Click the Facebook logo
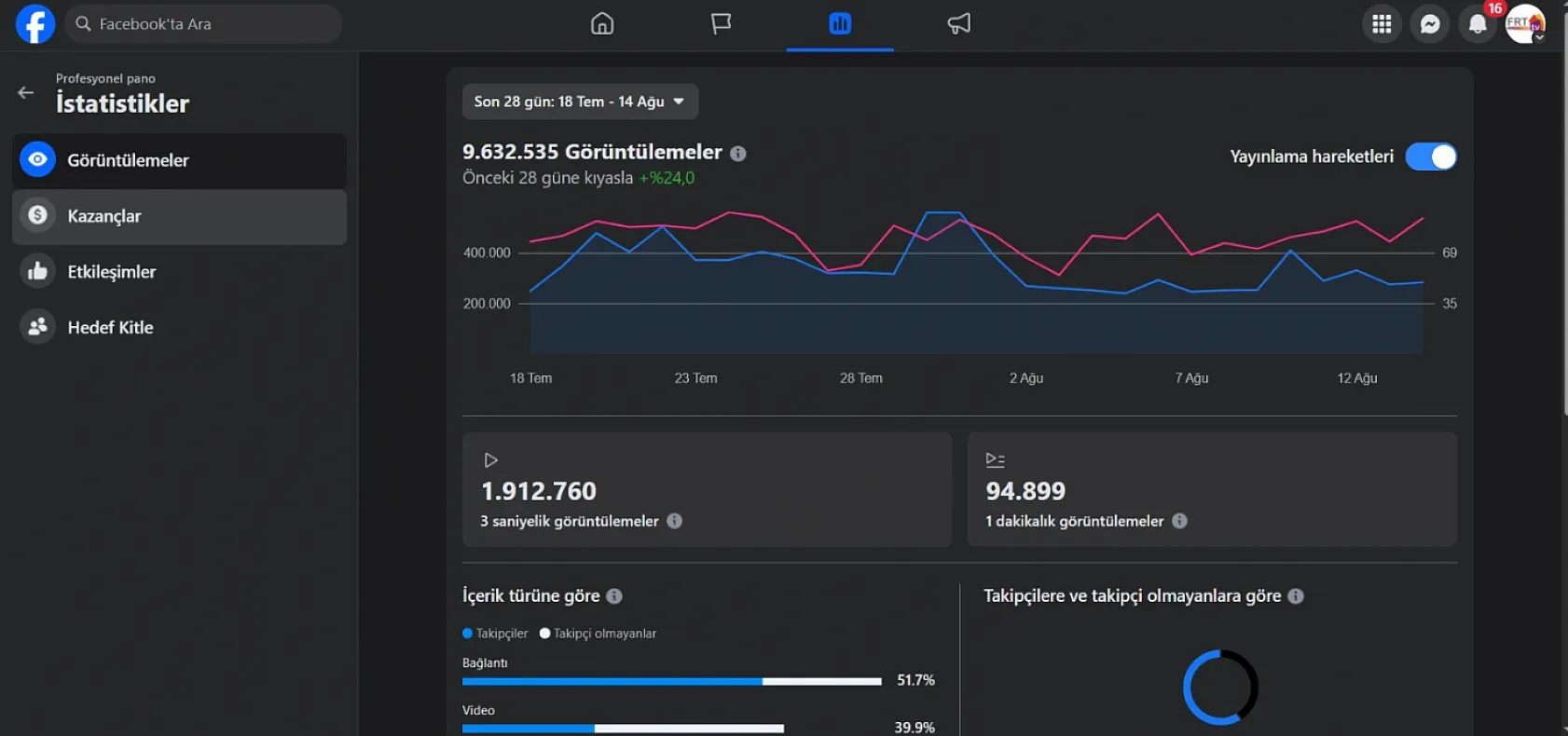Image resolution: width=1568 pixels, height=736 pixels. (35, 24)
